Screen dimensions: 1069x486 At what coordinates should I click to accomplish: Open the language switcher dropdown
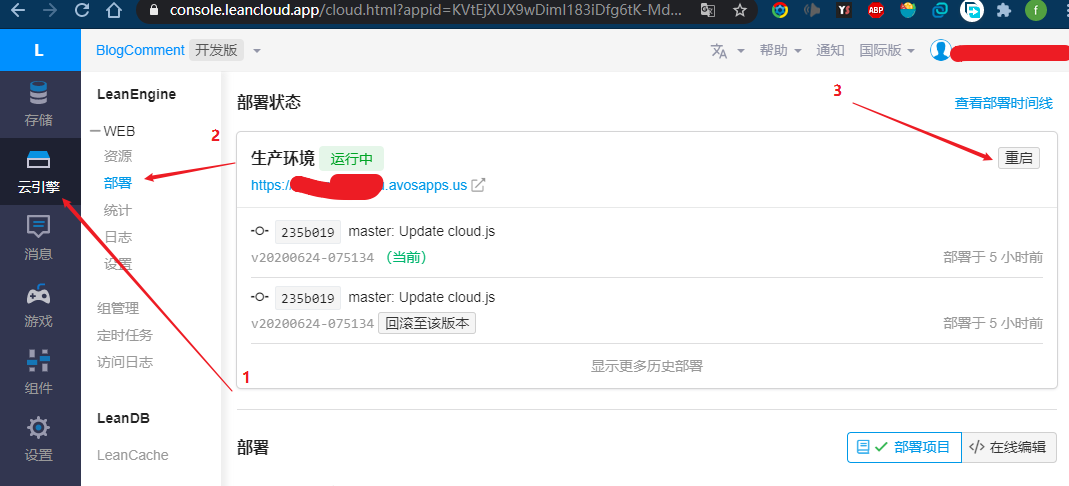pyautogui.click(x=727, y=50)
